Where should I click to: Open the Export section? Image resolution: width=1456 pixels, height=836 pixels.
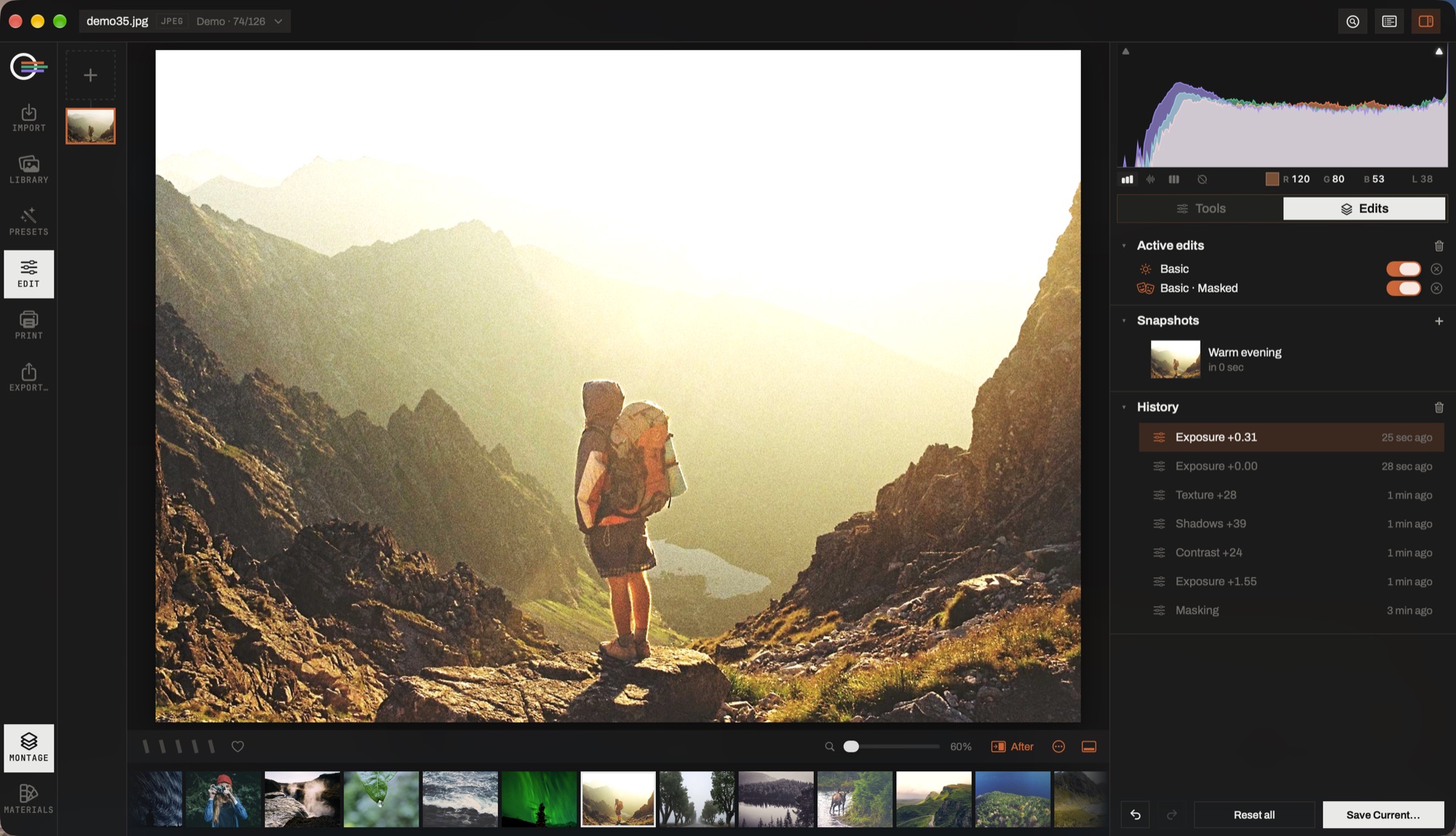28,378
